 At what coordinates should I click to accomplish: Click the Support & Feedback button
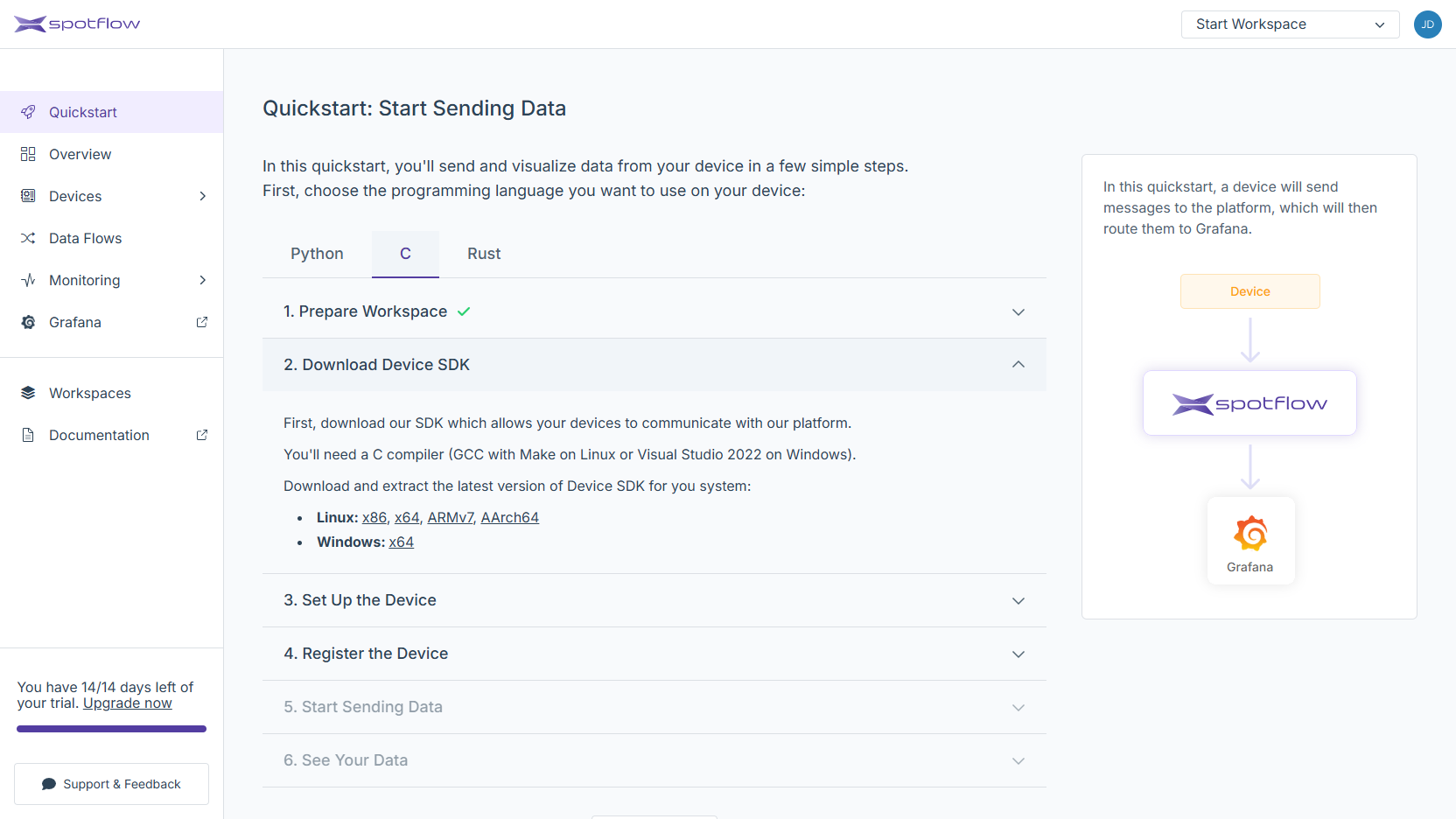tap(111, 784)
